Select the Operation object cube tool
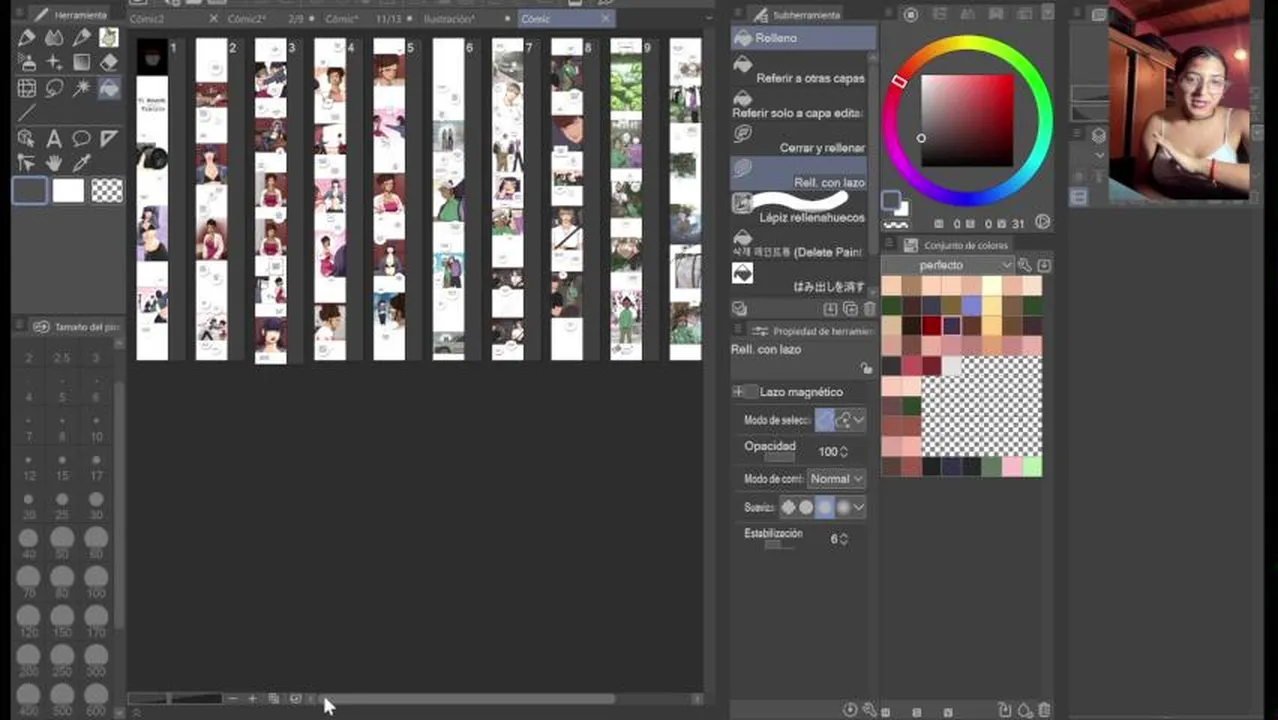The height and width of the screenshot is (720, 1278). (x=27, y=138)
